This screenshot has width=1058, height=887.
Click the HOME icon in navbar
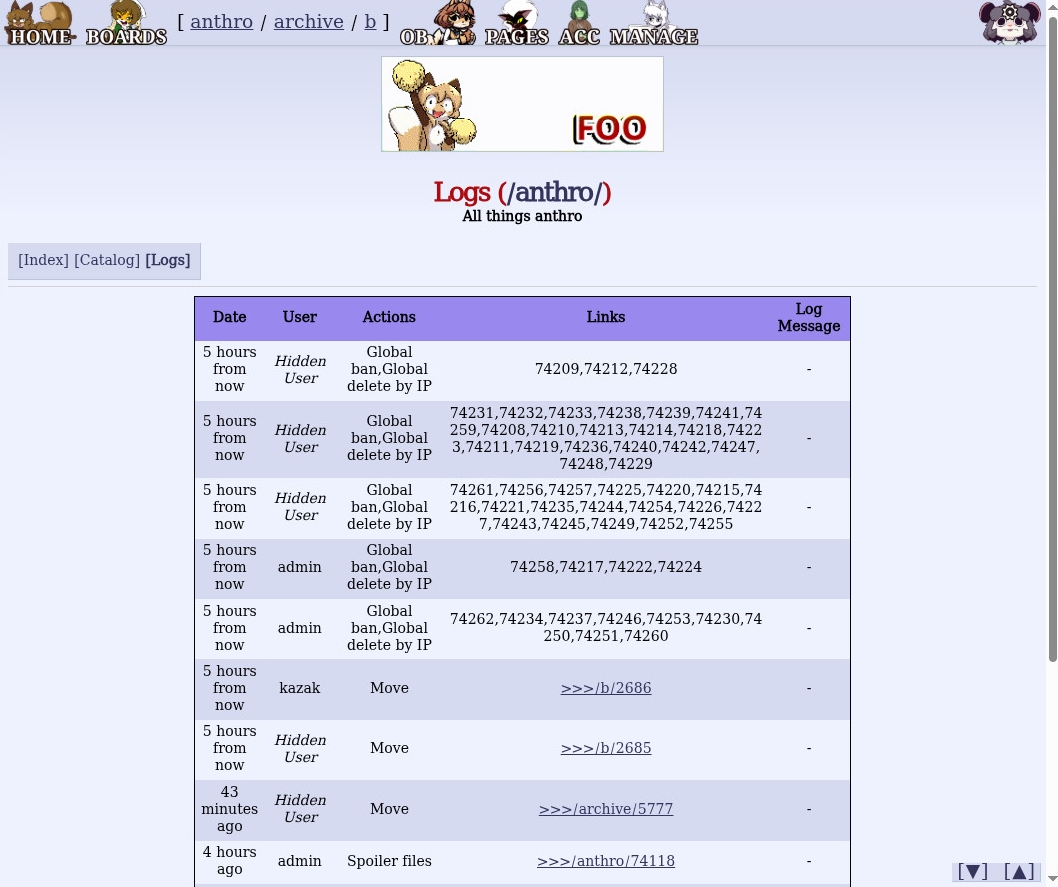pyautogui.click(x=40, y=23)
